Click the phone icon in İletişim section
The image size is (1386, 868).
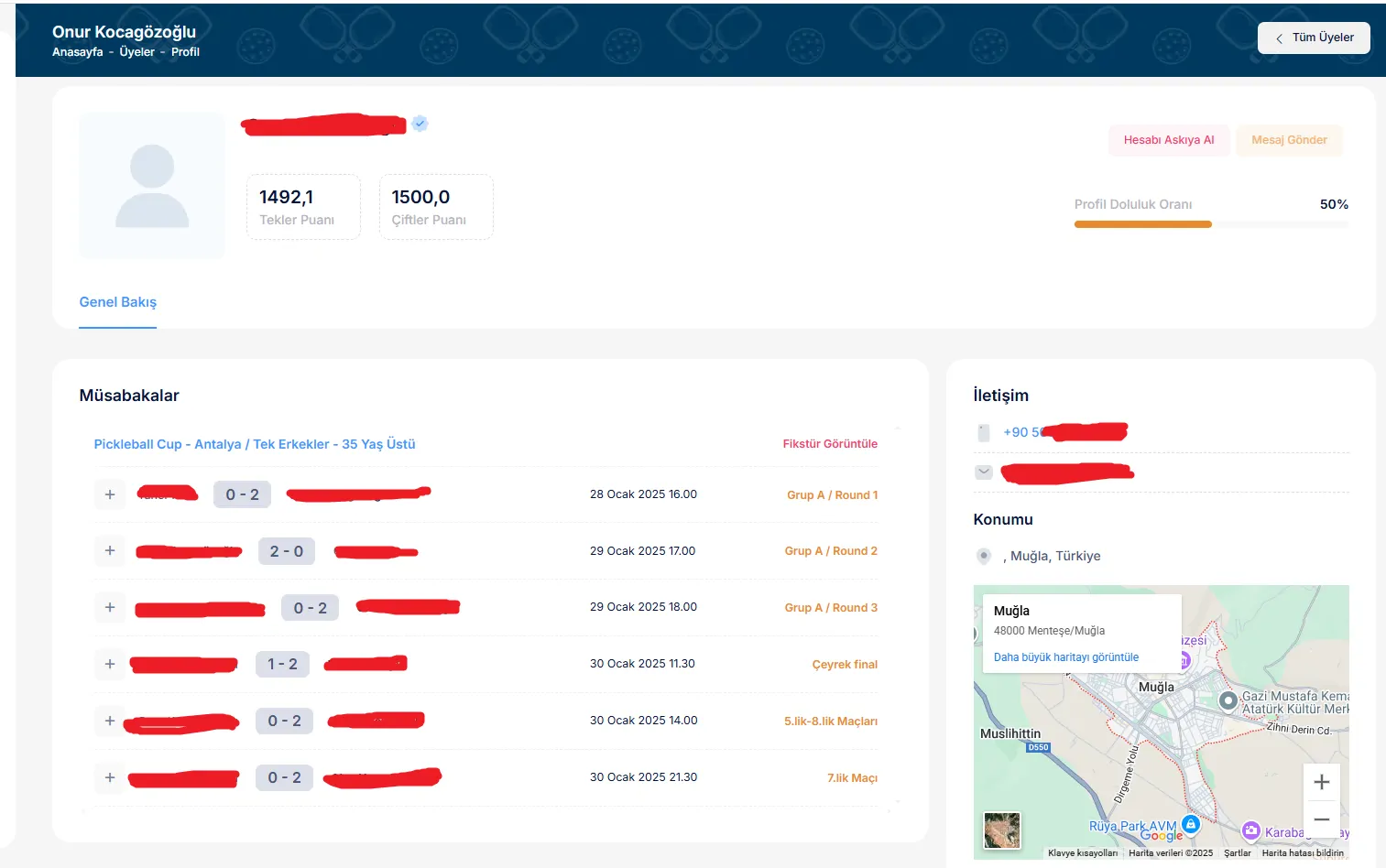pos(984,433)
